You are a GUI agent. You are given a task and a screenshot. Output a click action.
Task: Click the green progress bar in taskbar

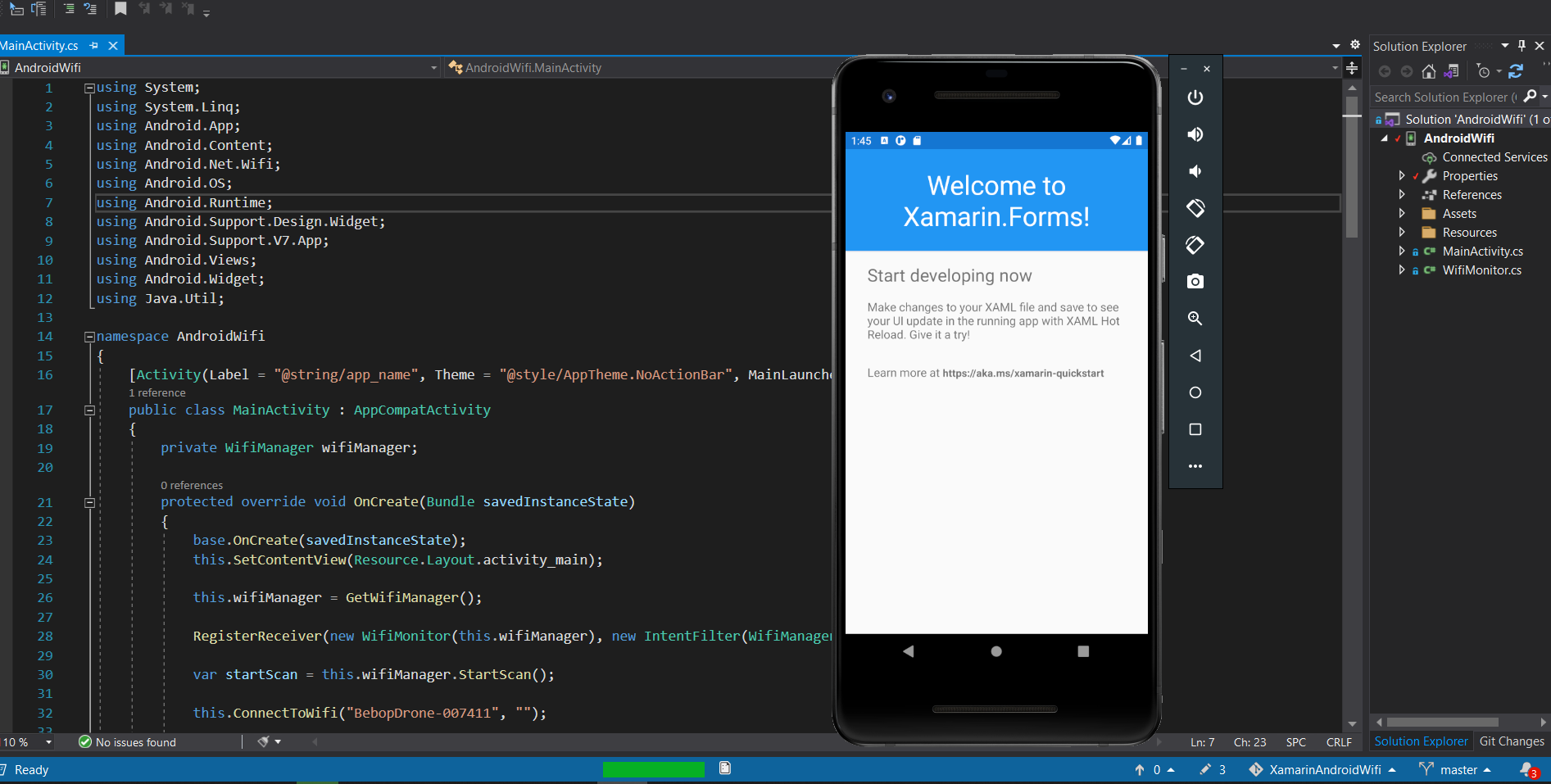pos(653,769)
